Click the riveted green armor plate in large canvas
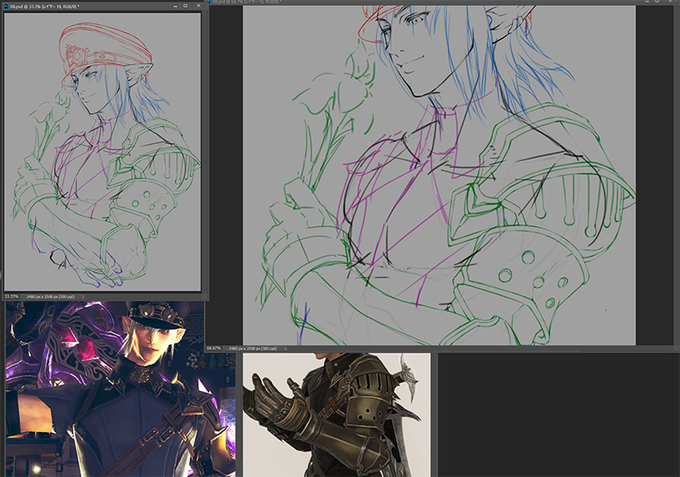This screenshot has height=477, width=680. pos(531,278)
